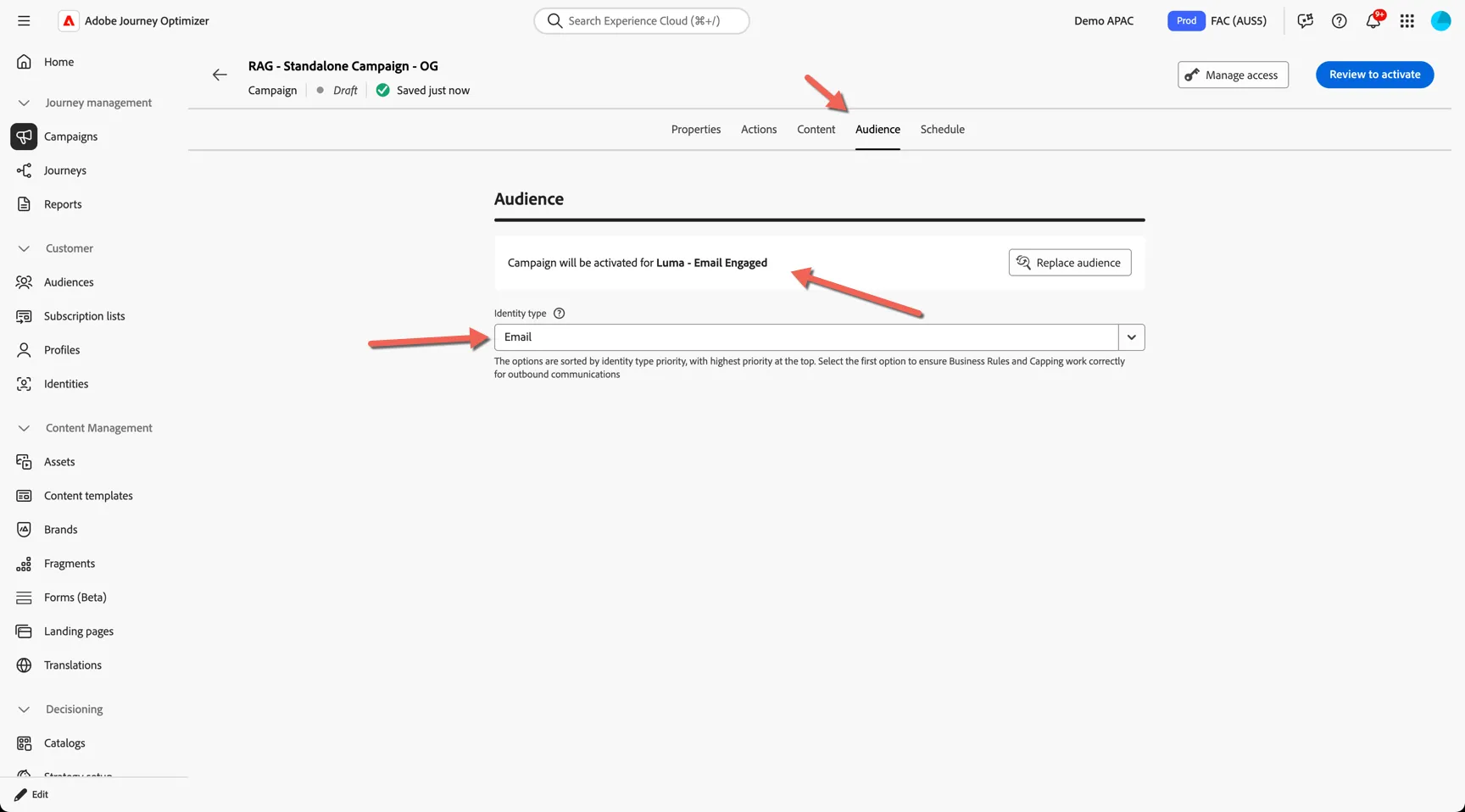Open Journeys link in sidebar
This screenshot has width=1465, height=812.
(65, 170)
